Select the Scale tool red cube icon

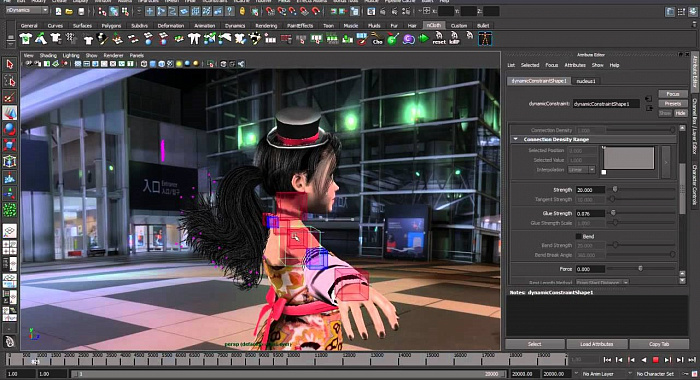[x=10, y=145]
